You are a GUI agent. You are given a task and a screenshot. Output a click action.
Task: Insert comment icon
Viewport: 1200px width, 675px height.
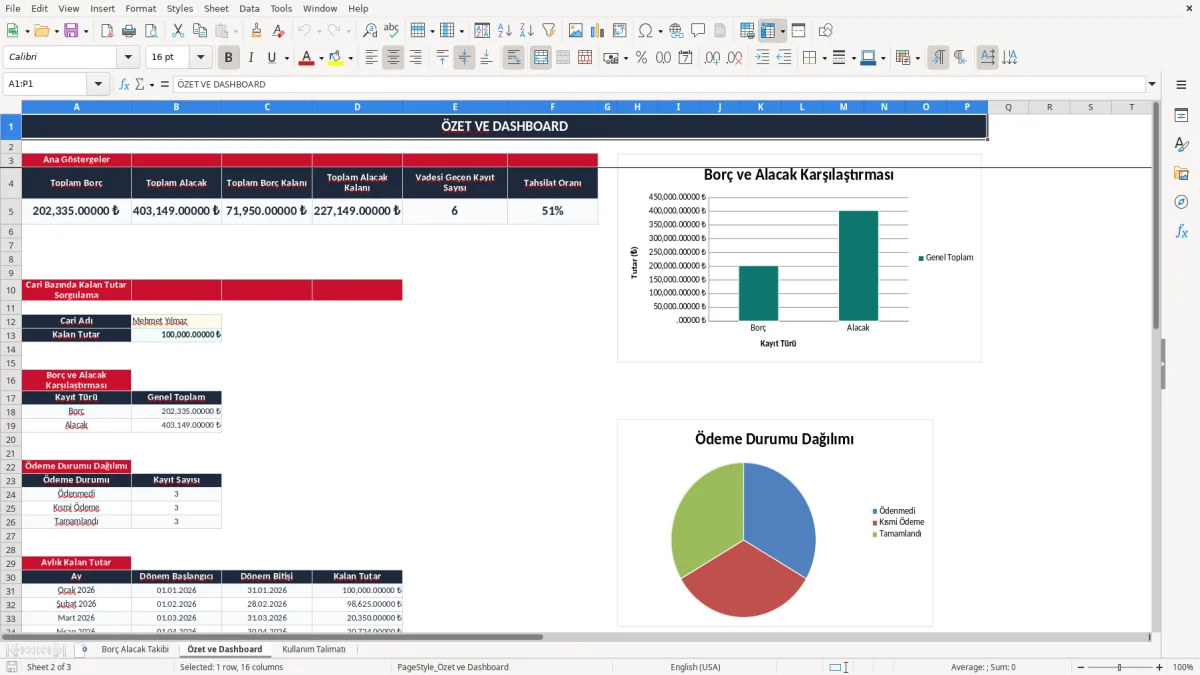pyautogui.click(x=698, y=31)
